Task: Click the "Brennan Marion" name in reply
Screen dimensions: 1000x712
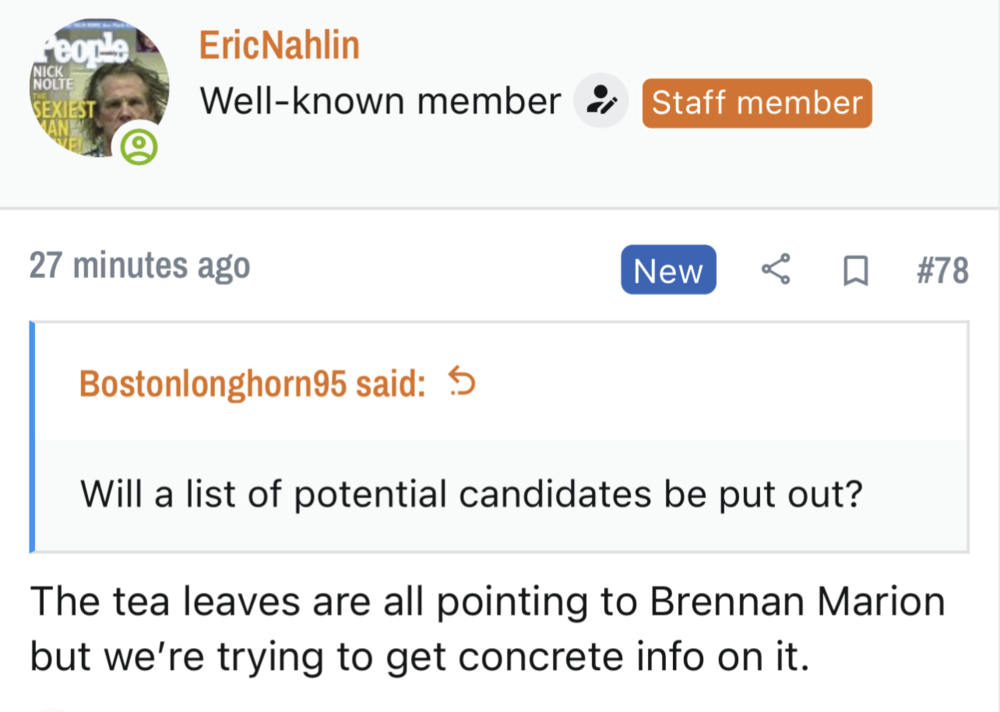Action: pyautogui.click(x=797, y=603)
